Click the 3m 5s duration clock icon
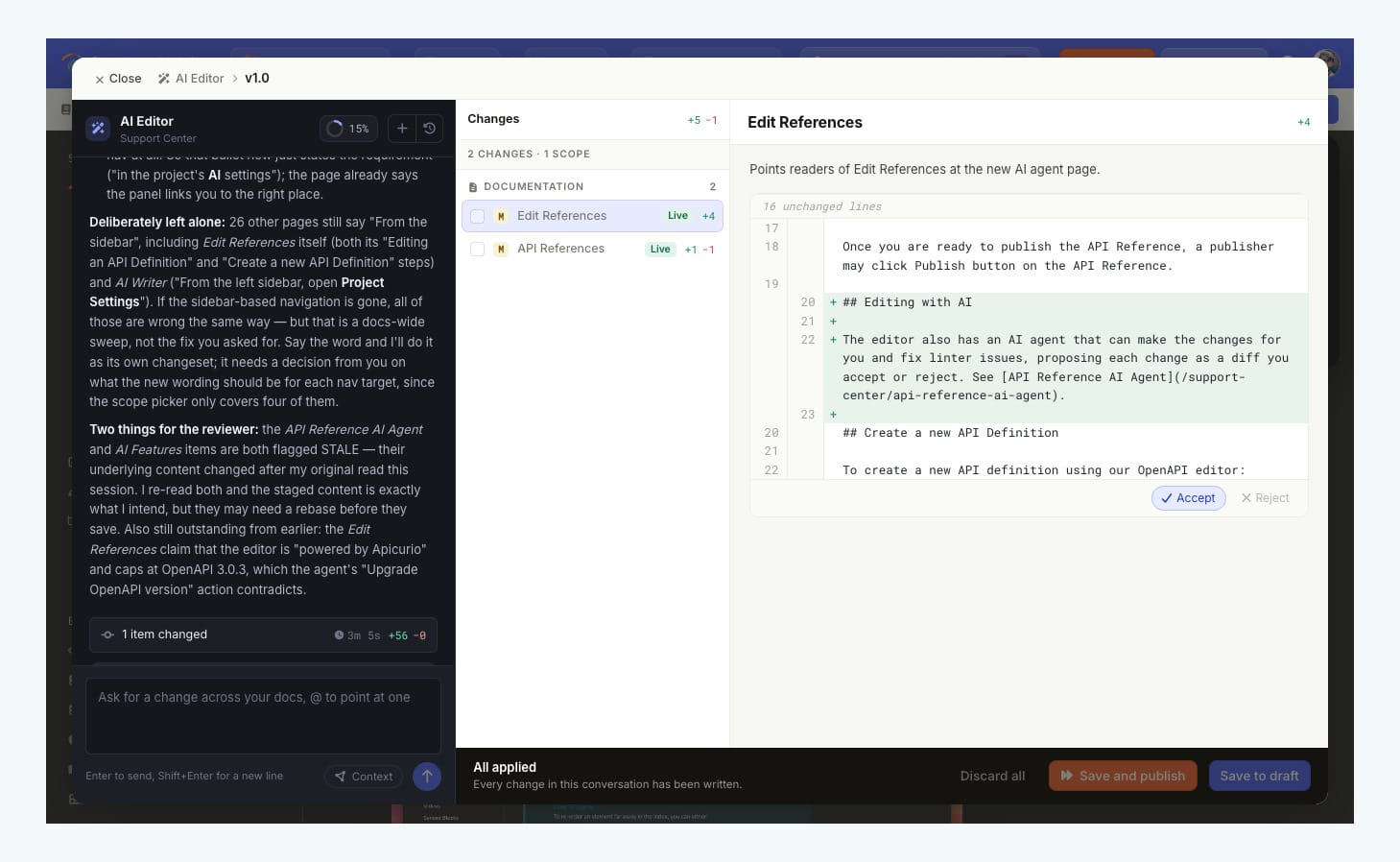The height and width of the screenshot is (862, 1400). tap(339, 635)
